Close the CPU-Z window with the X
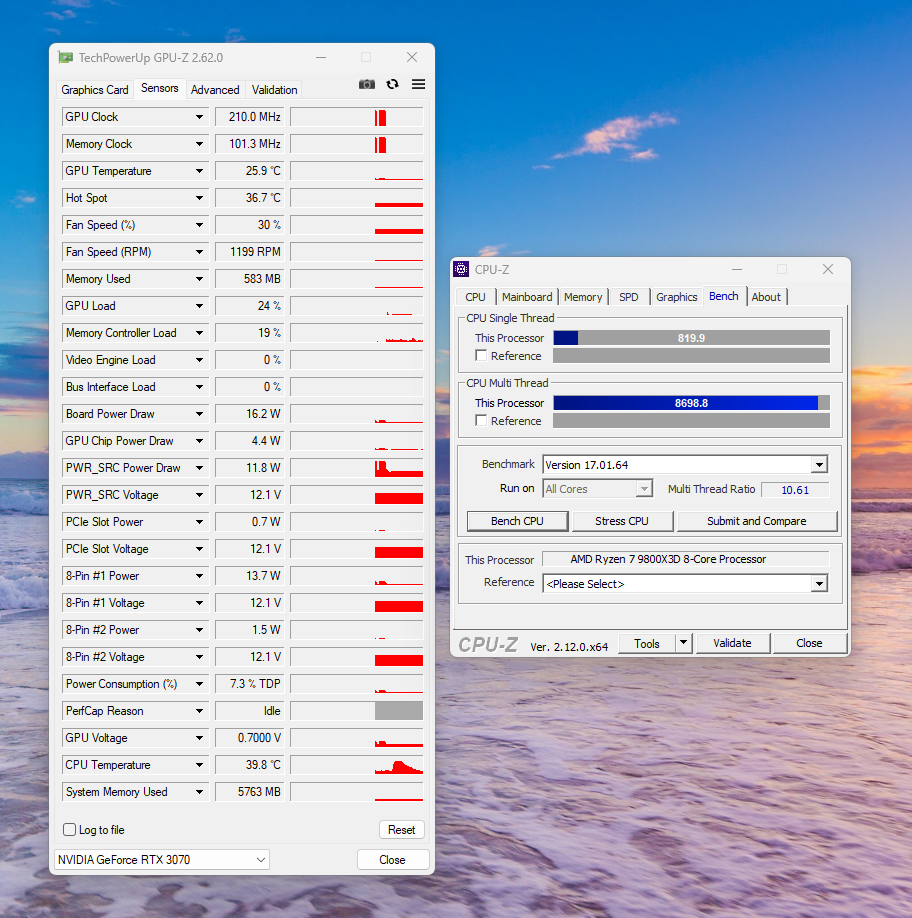Screen dimensions: 912x918 [828, 269]
